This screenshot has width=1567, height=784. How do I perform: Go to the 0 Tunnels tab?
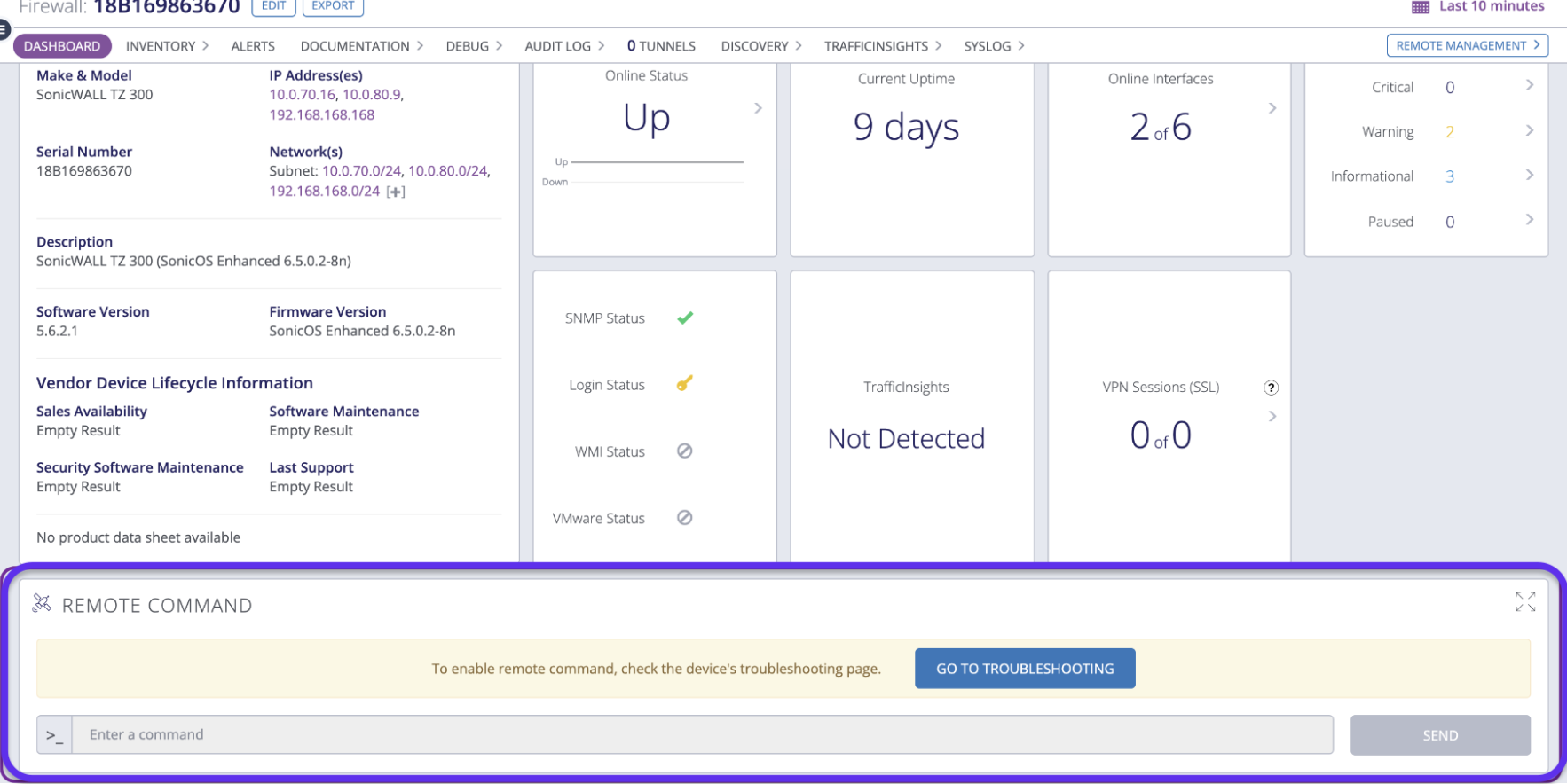point(661,46)
